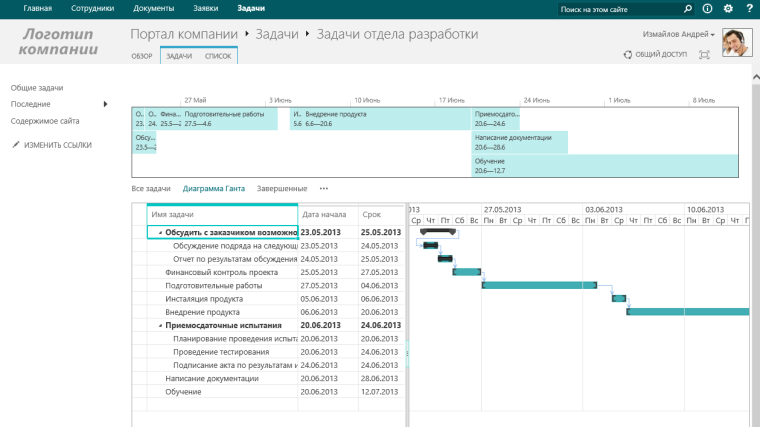Click the search magnifier icon
Image resolution: width=760 pixels, height=427 pixels.
click(x=687, y=9)
